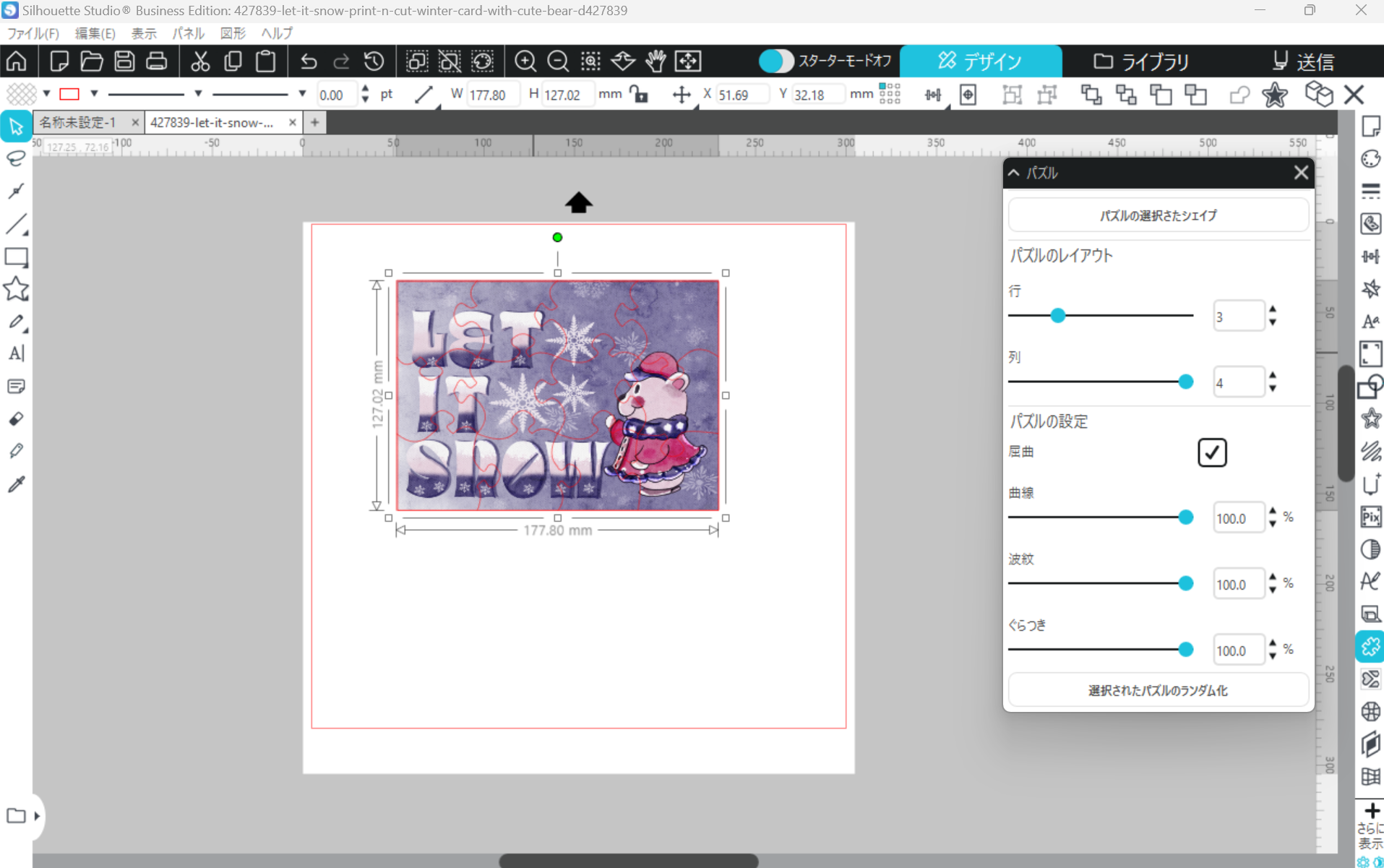The width and height of the screenshot is (1384, 868).
Task: Click パズルの選択されたシェイプ button
Action: tap(1158, 215)
